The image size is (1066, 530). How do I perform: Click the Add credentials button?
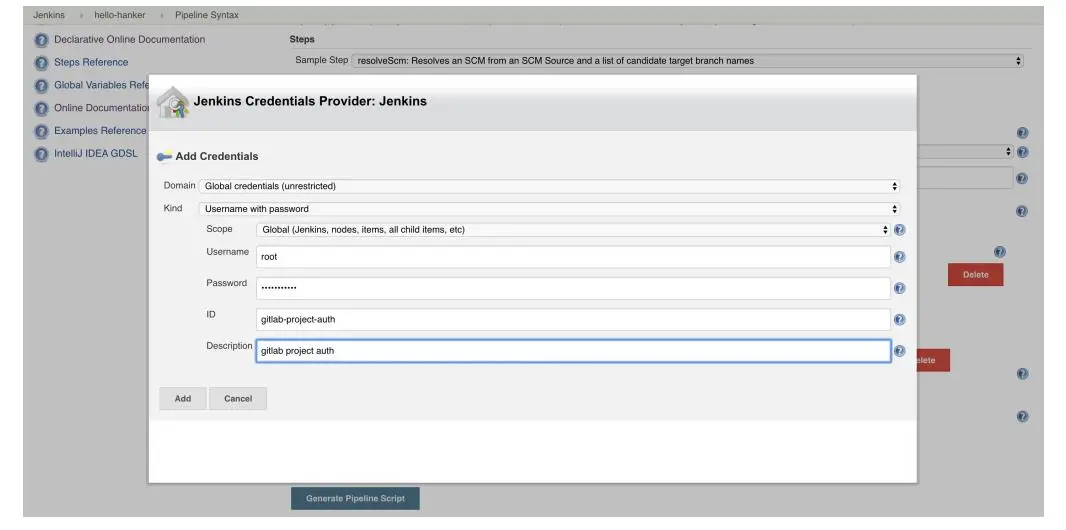point(183,399)
